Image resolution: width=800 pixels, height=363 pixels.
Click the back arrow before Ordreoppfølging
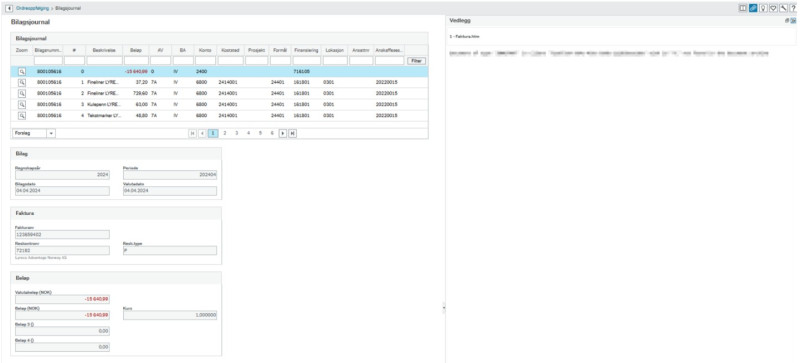pos(10,8)
